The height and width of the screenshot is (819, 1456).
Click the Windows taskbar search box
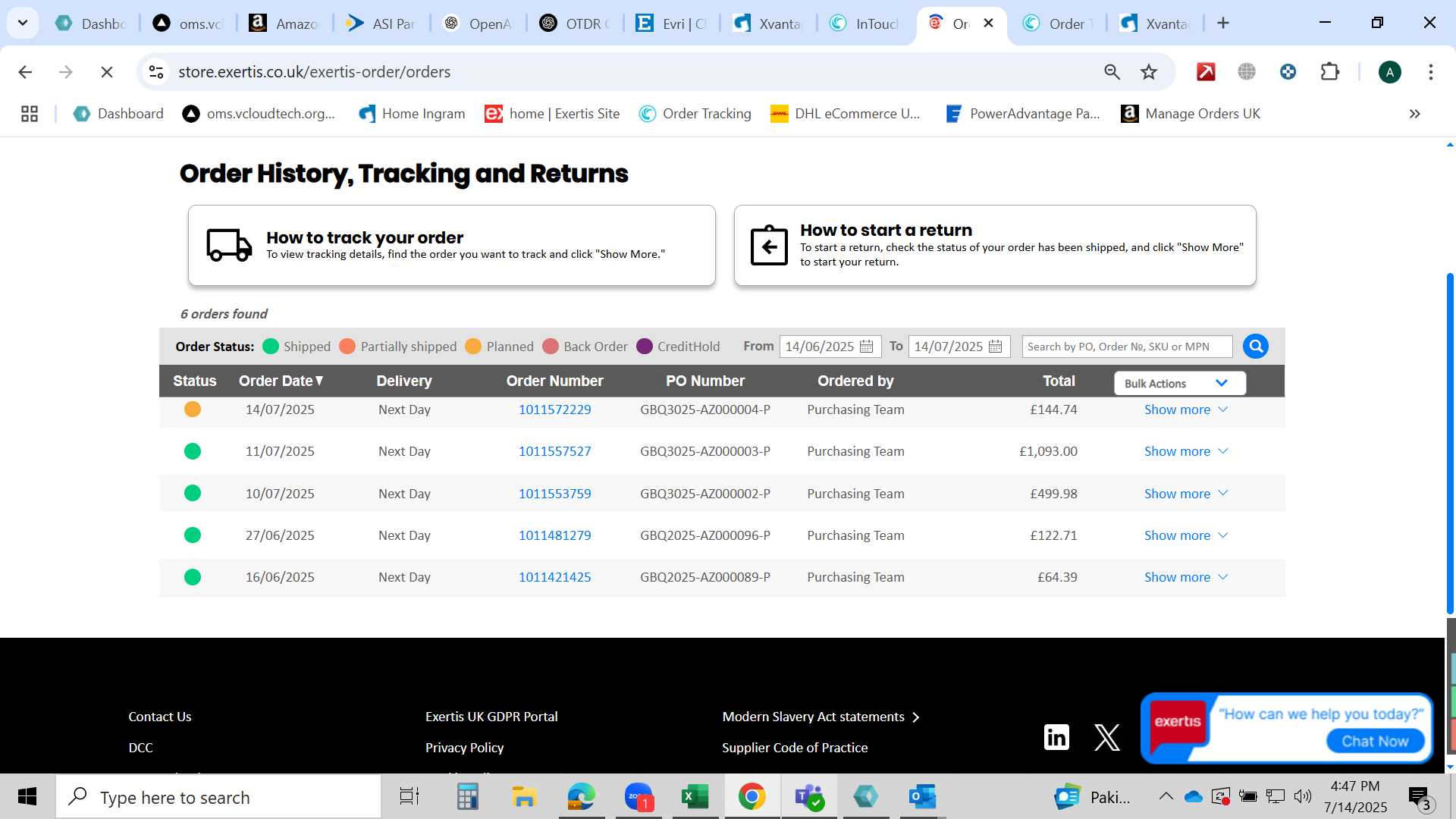tap(218, 797)
